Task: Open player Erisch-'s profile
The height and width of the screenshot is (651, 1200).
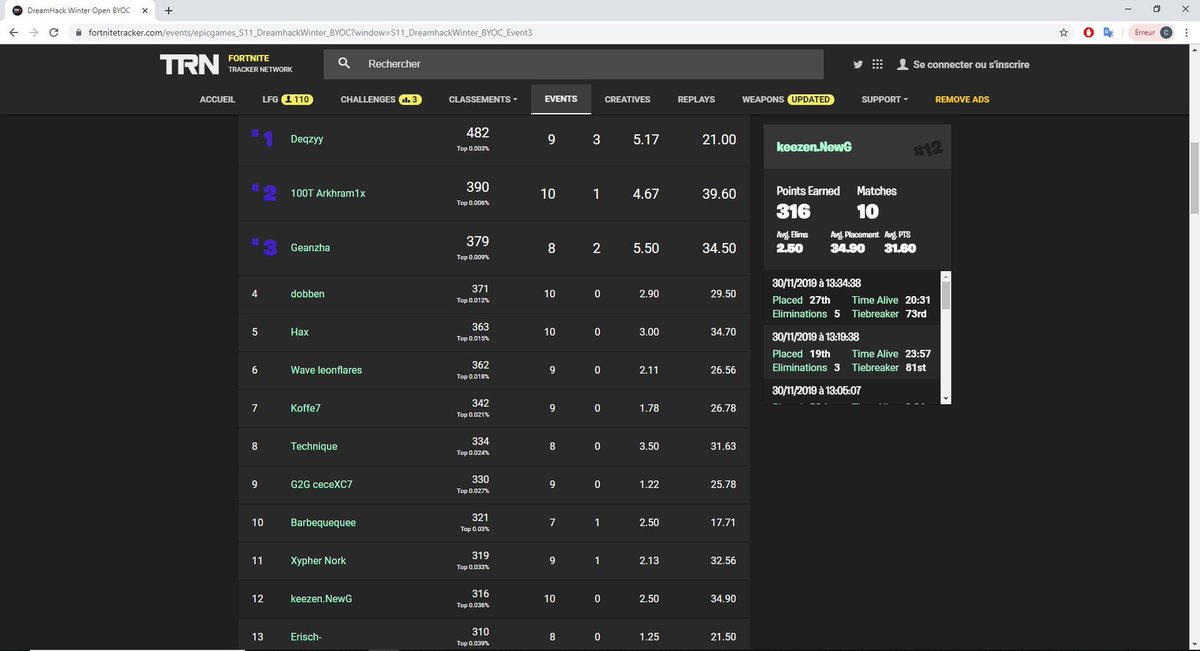Action: pos(305,637)
